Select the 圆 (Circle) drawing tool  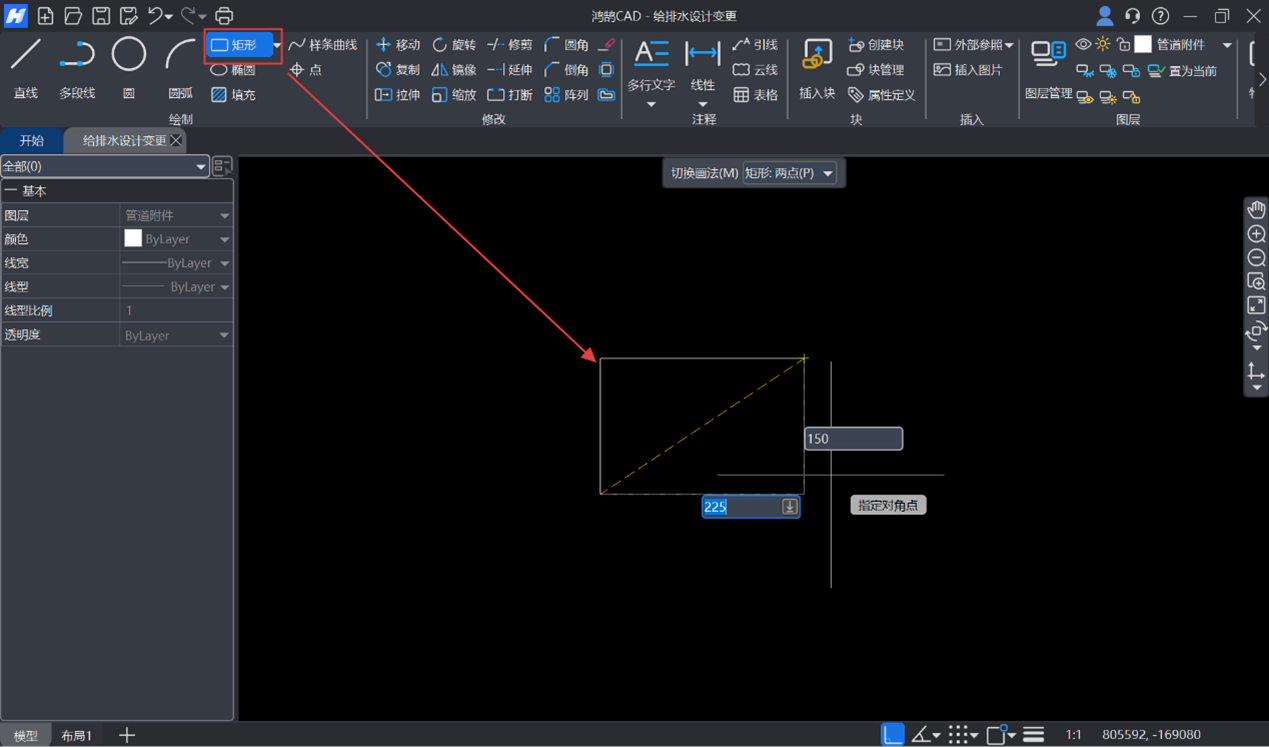[128, 66]
